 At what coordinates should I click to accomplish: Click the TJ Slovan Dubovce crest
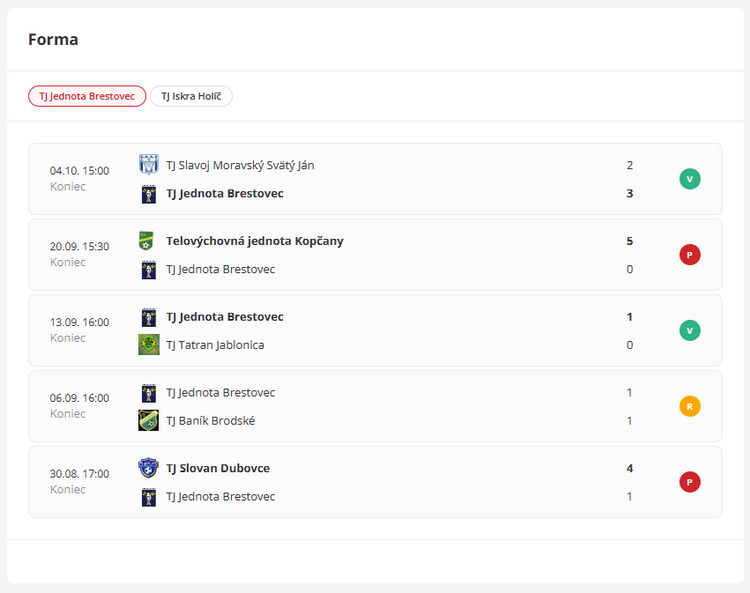pos(149,468)
